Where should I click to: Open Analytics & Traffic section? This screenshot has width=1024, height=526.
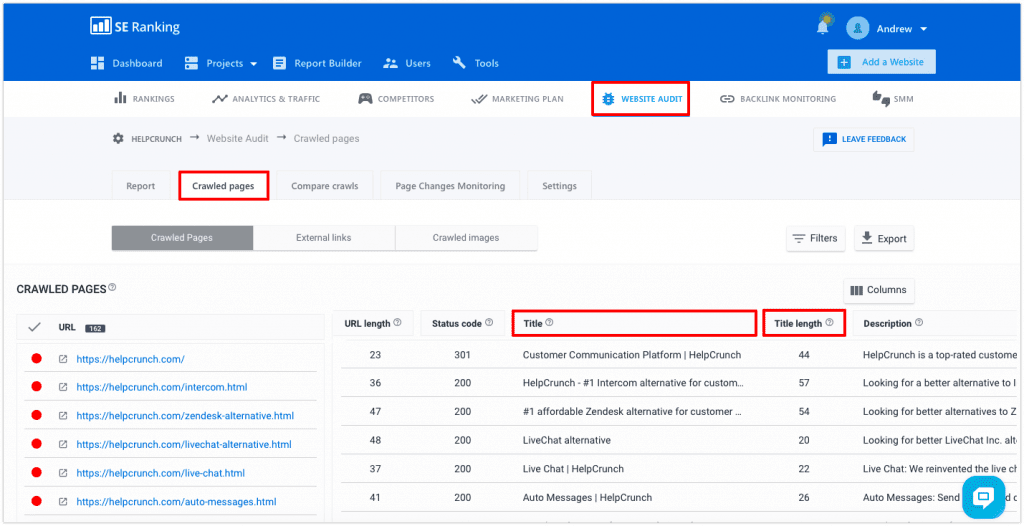(x=266, y=99)
